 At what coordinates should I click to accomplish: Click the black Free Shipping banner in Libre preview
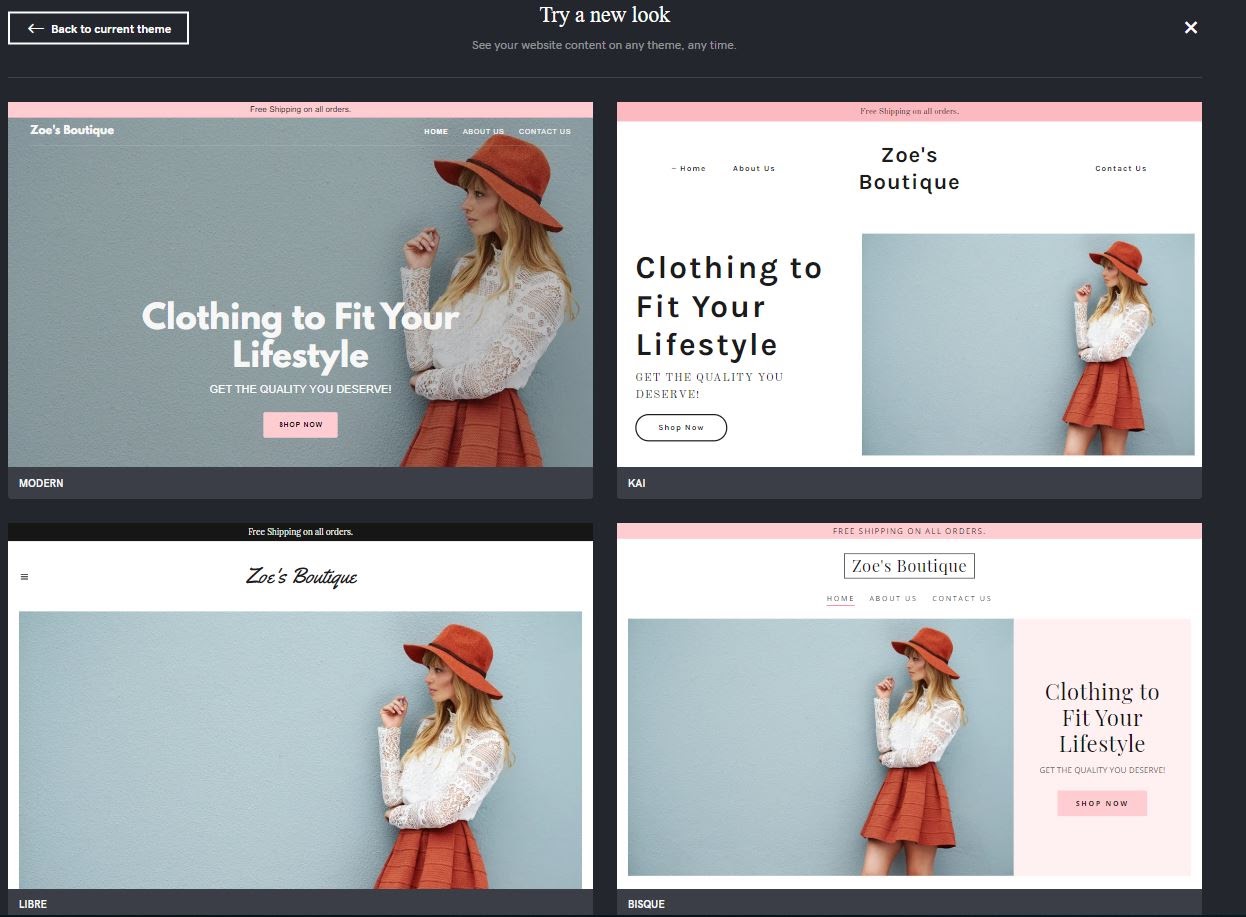click(x=300, y=532)
